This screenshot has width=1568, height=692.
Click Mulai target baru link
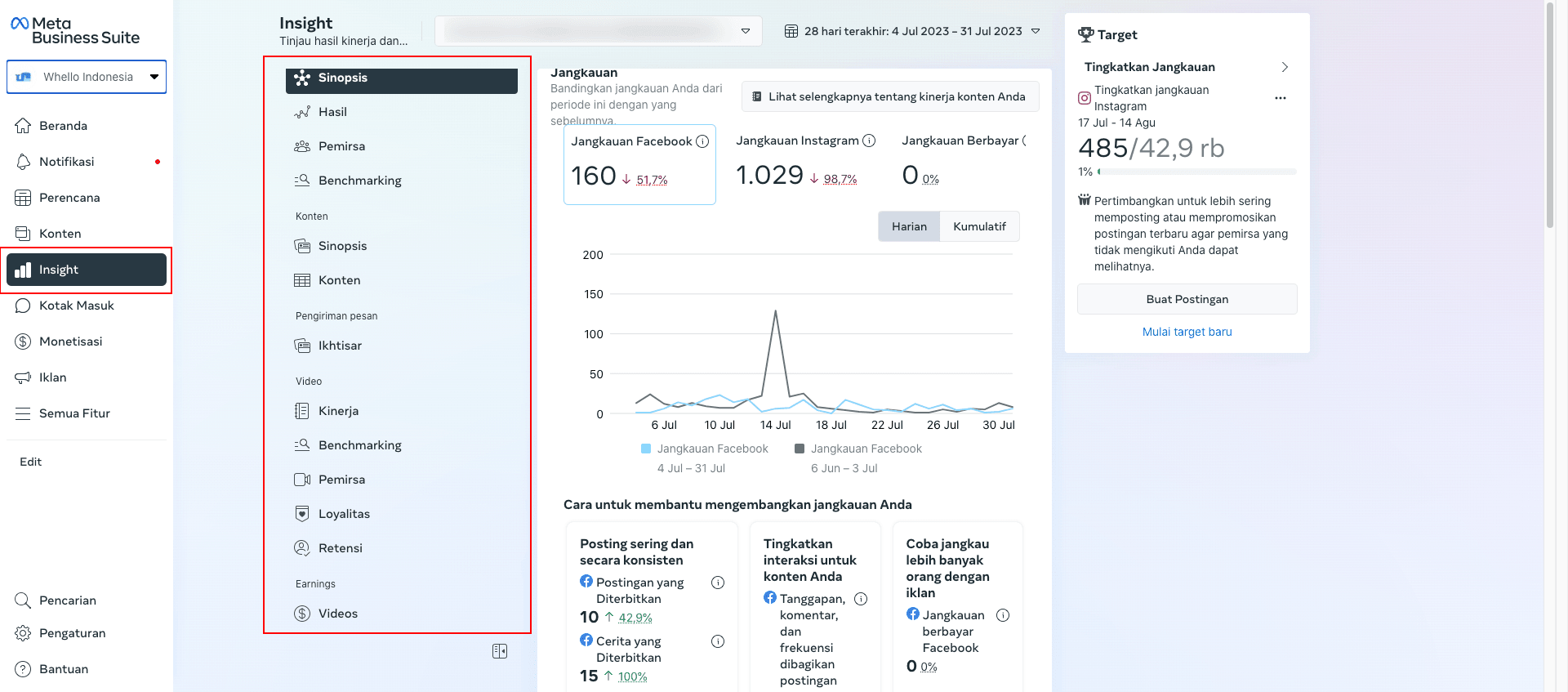click(1187, 332)
